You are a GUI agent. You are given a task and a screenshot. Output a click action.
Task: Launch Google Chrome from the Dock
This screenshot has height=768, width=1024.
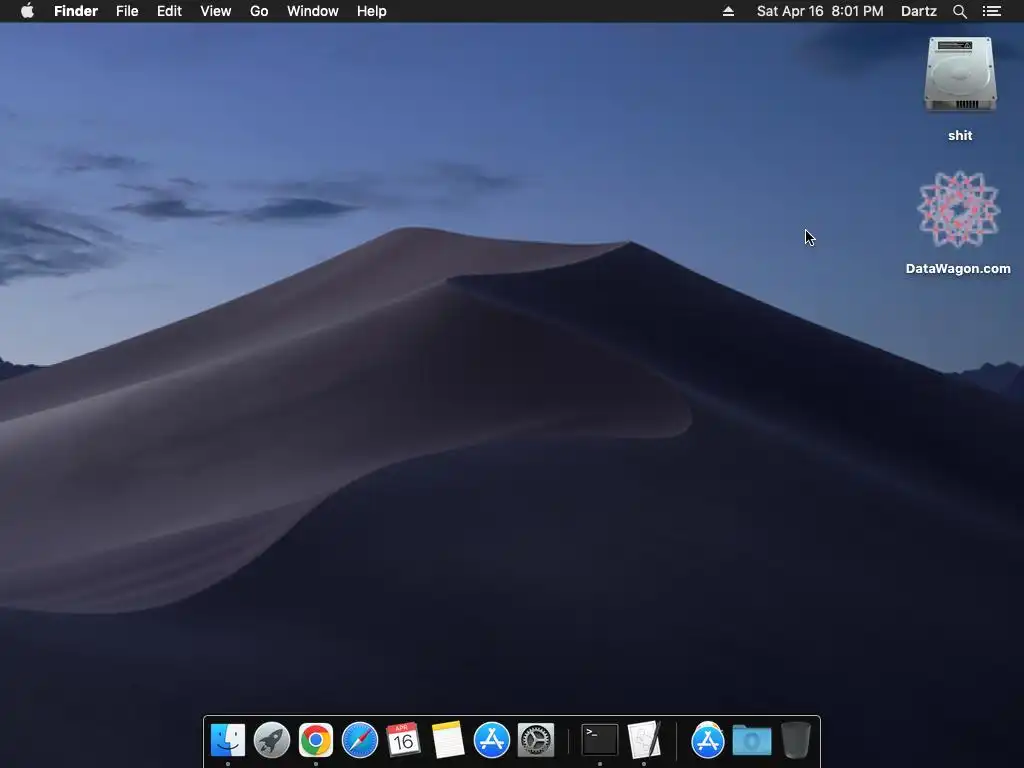click(315, 740)
